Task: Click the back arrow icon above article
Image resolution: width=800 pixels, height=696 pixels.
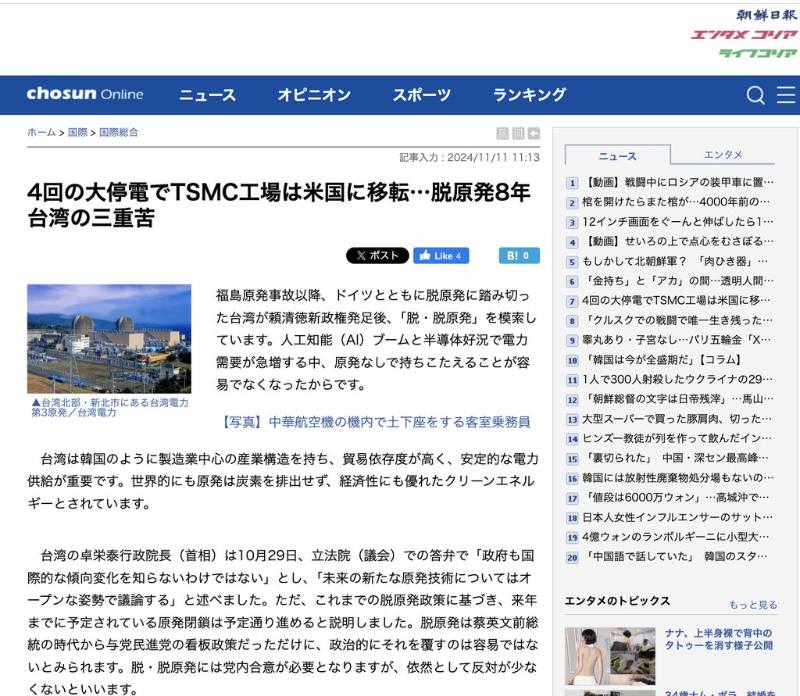Action: point(534,133)
